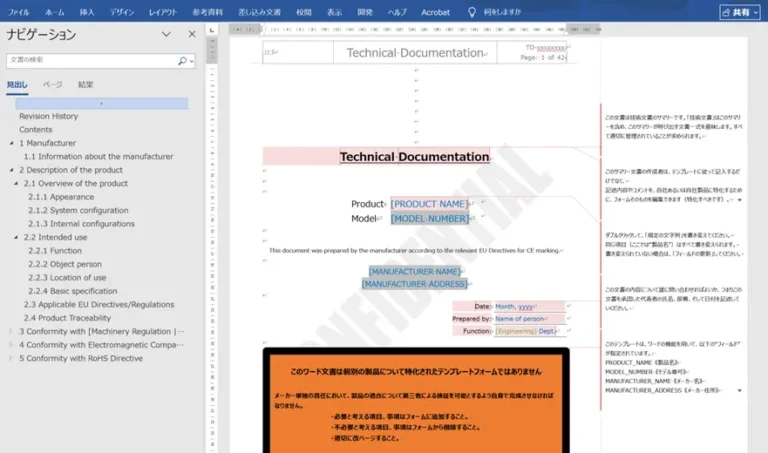Click the [MANUFACTURER ADDRESS] field
Image resolution: width=768 pixels, height=453 pixels.
(414, 284)
